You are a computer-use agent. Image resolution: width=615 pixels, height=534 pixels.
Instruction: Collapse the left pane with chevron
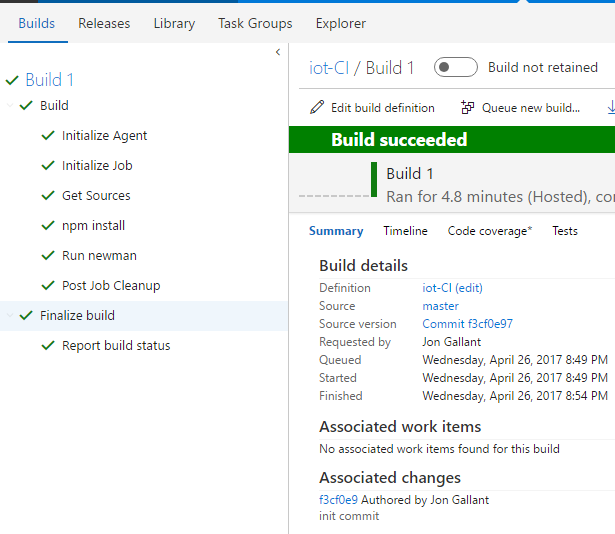click(x=277, y=52)
